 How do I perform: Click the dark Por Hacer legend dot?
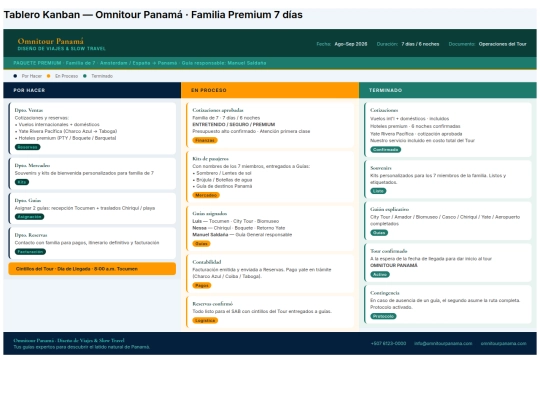[15, 76]
